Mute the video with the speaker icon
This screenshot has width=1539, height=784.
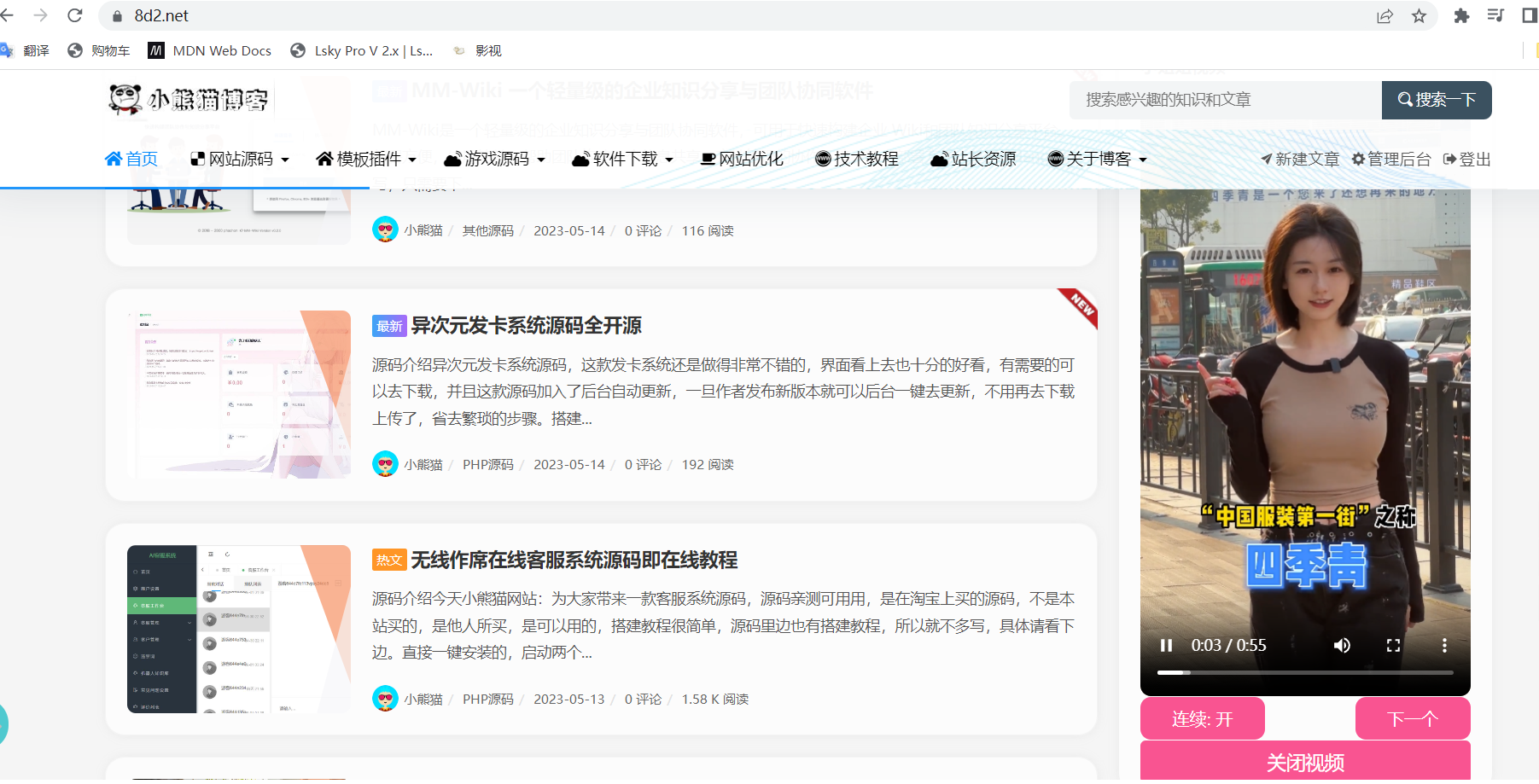pos(1342,645)
